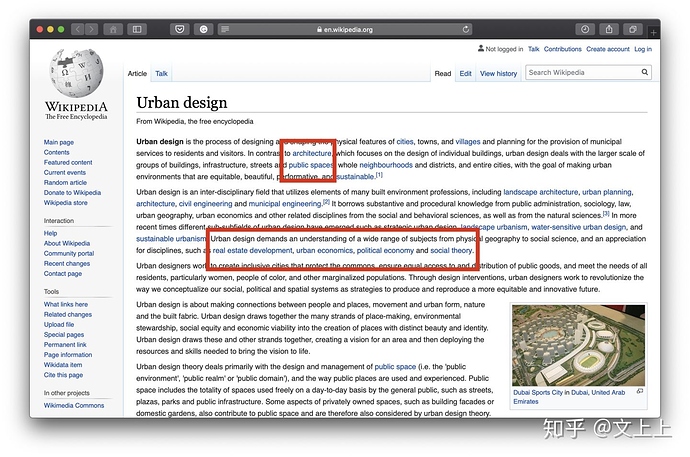Click the magnifier icon in Wikipedia search
This screenshot has height=457, width=690.
[645, 72]
